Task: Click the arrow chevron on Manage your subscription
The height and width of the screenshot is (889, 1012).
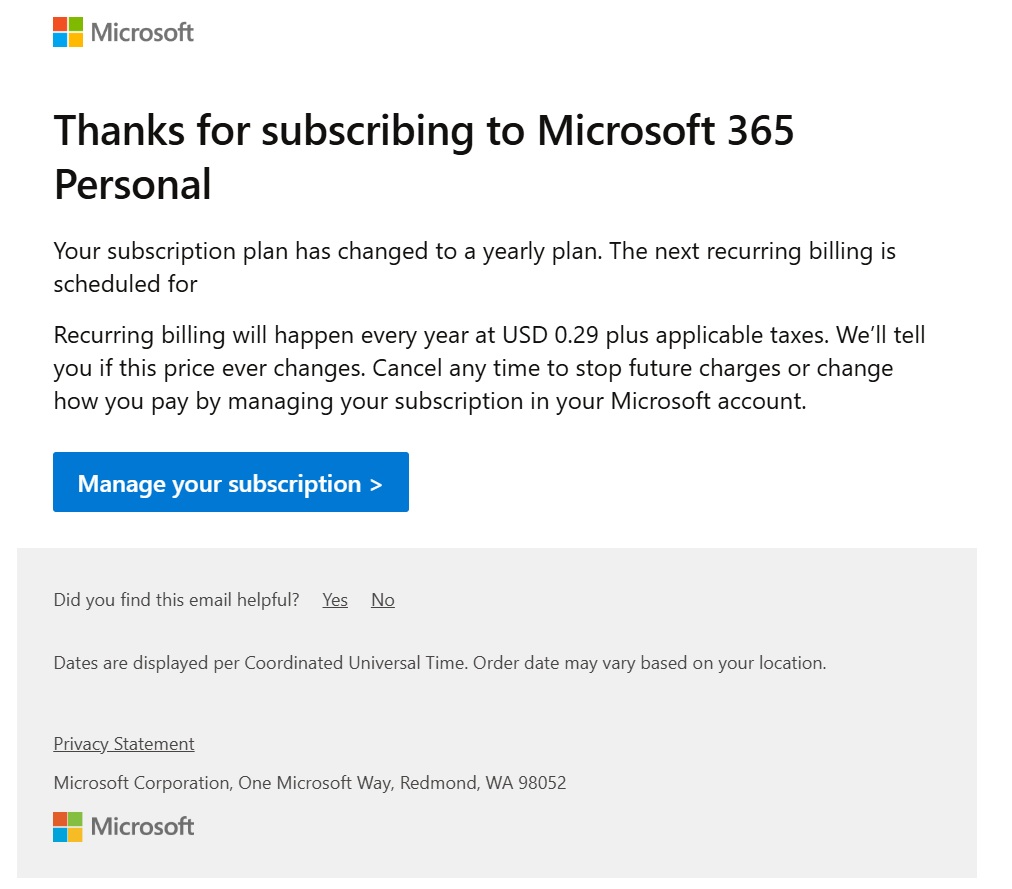Action: coord(376,484)
